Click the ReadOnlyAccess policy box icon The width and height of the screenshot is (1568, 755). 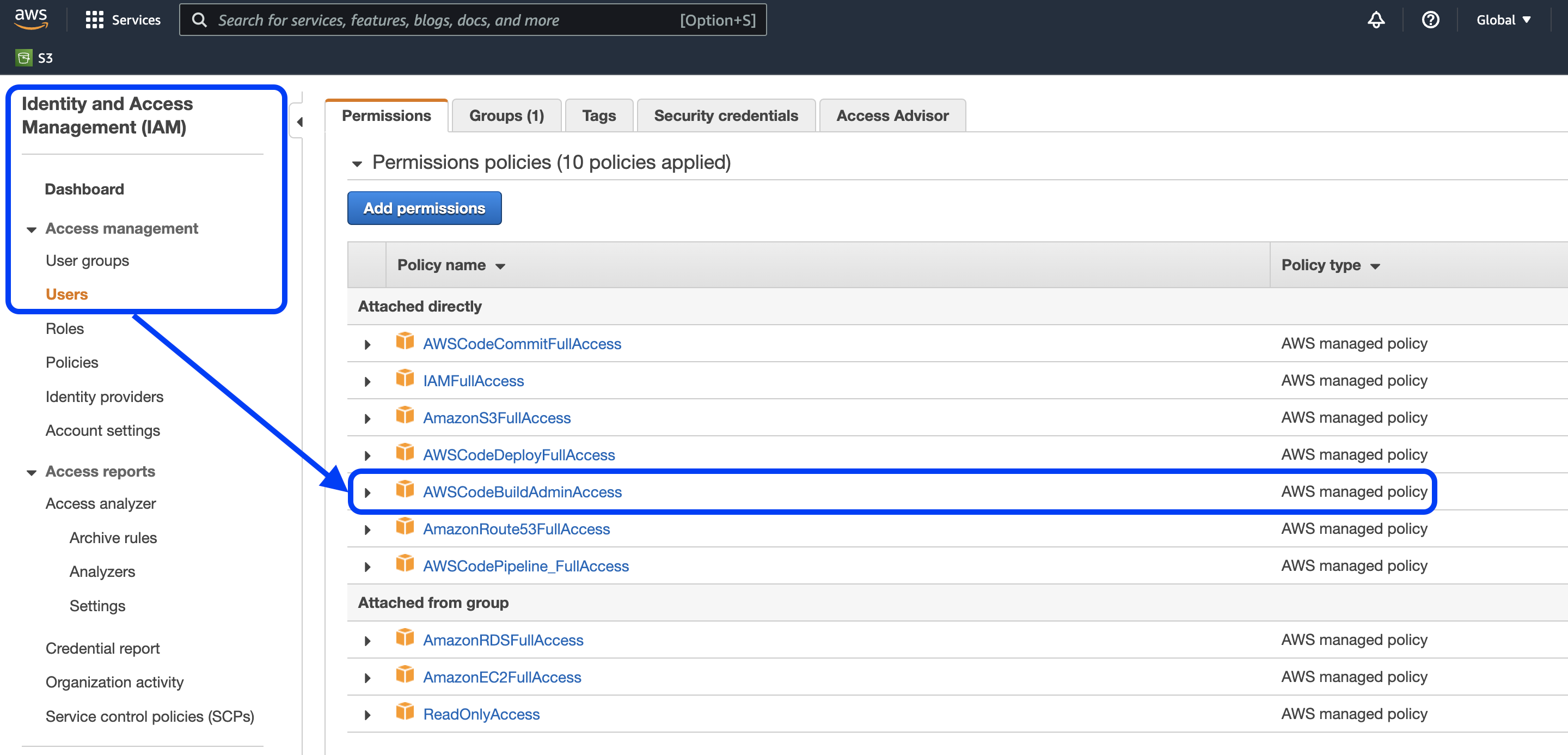[x=405, y=713]
